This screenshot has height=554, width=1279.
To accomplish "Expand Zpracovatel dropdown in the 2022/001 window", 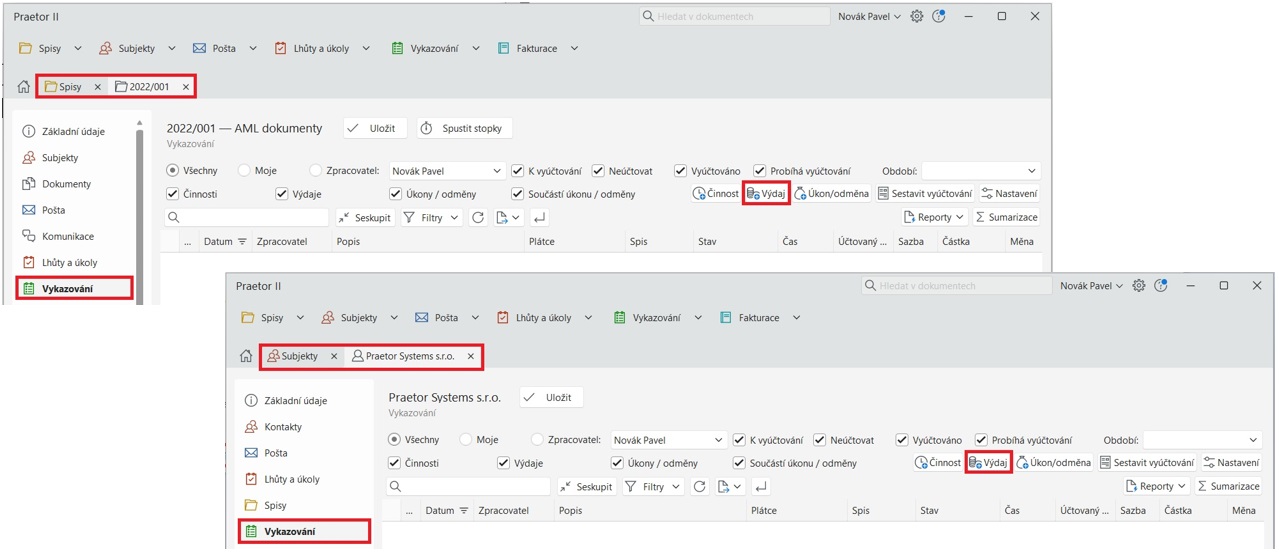I will [x=496, y=171].
